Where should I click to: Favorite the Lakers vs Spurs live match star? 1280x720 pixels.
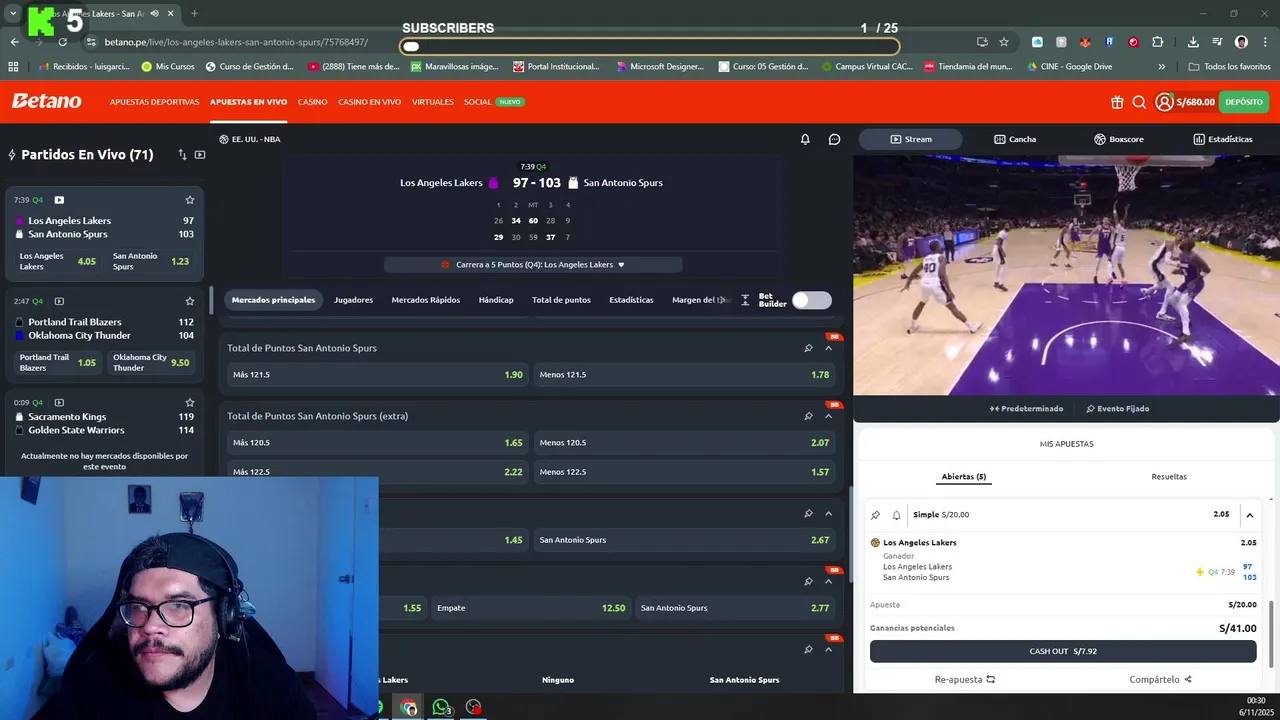pyautogui.click(x=190, y=200)
